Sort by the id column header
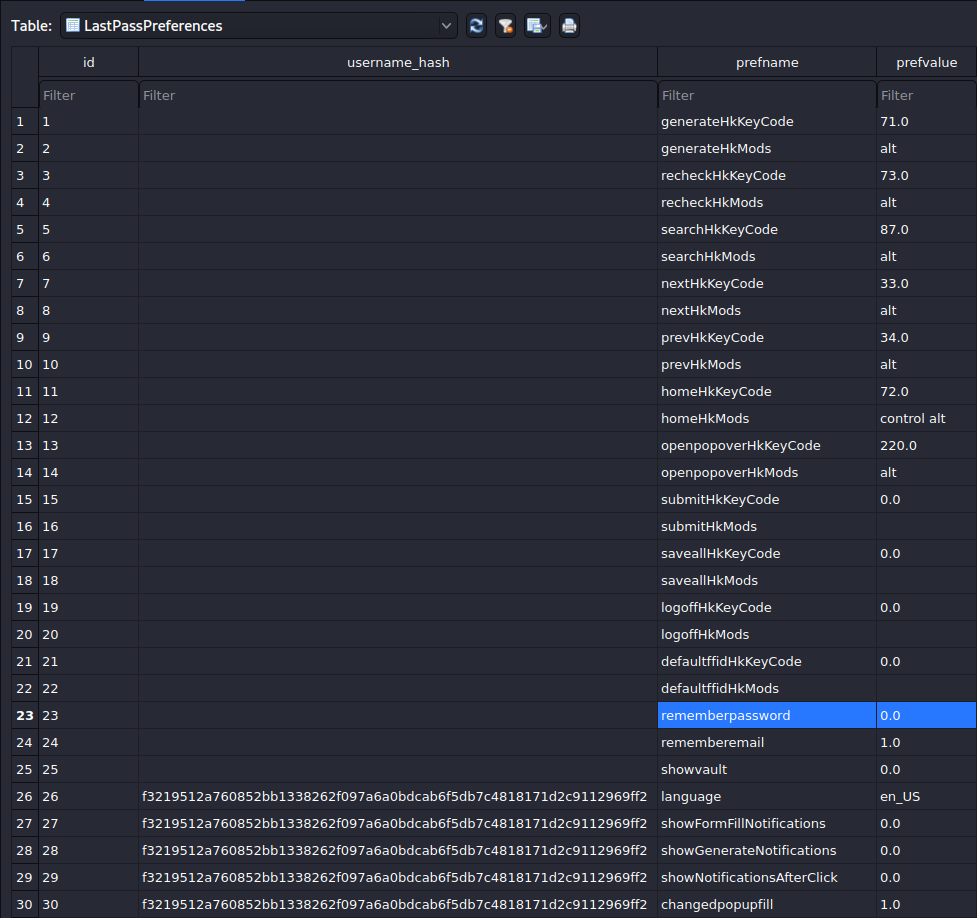The width and height of the screenshot is (977, 918). point(87,61)
